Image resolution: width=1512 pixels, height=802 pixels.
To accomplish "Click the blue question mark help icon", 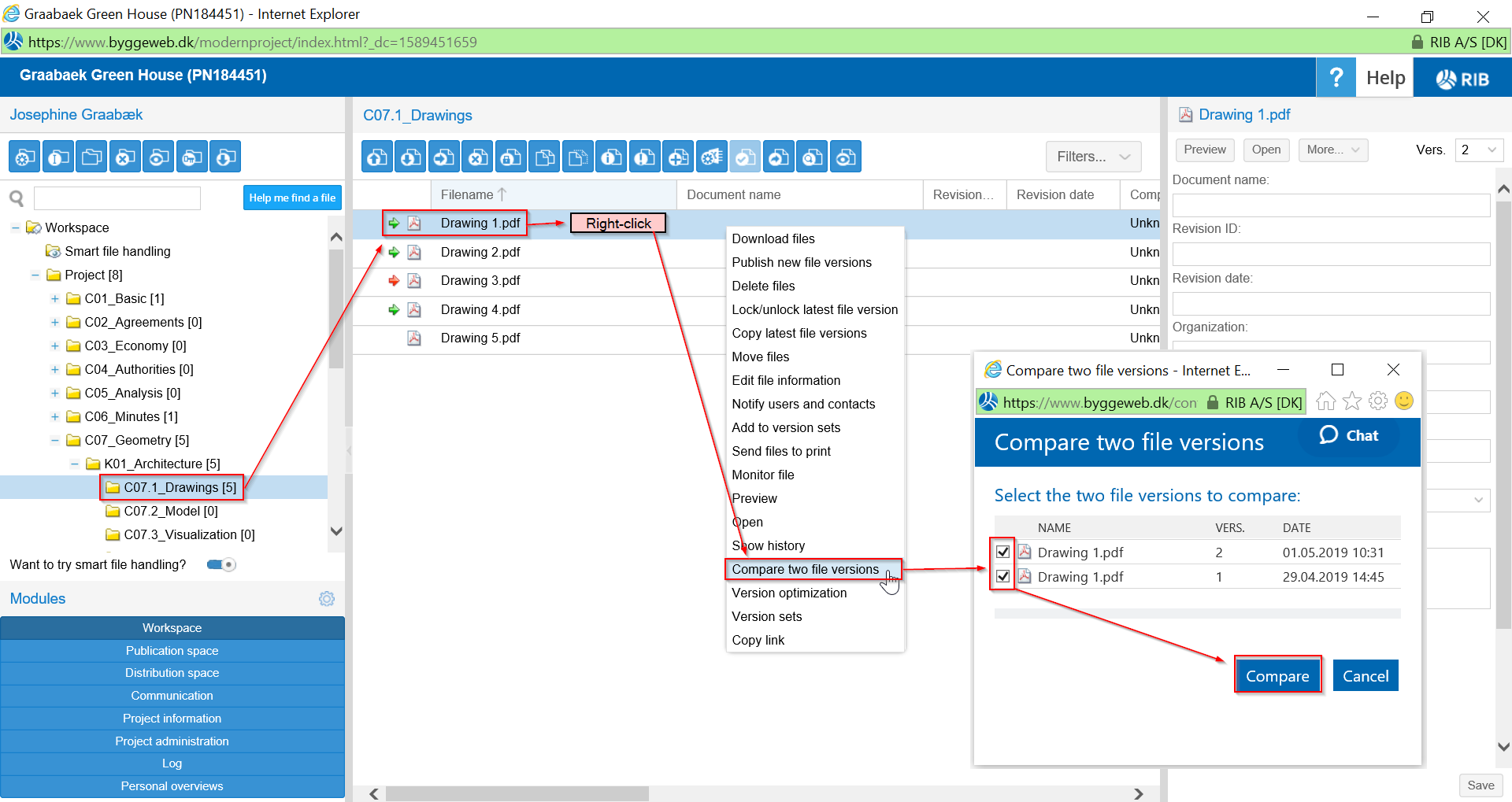I will (x=1336, y=77).
